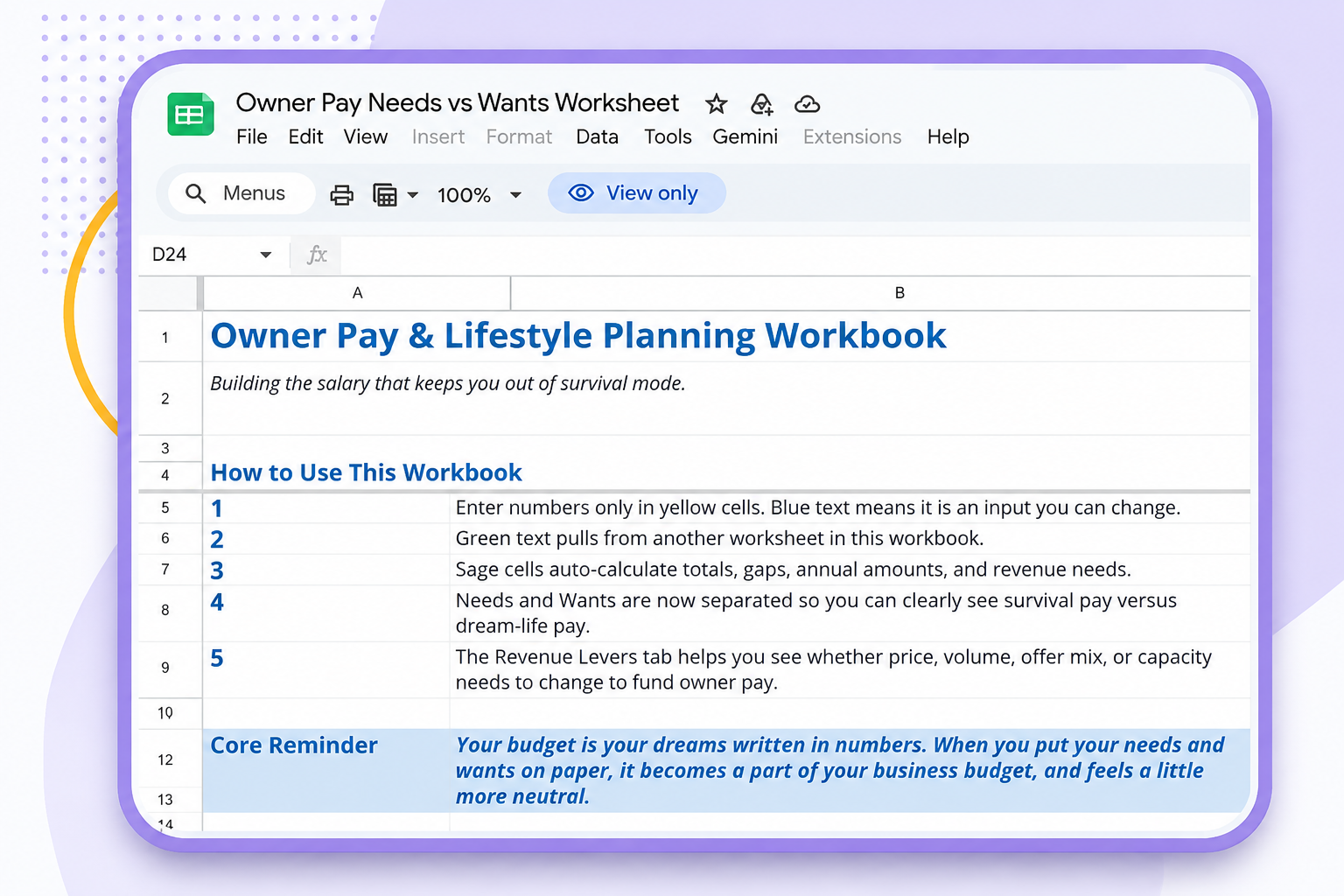Image resolution: width=1344 pixels, height=896 pixels.
Task: Open the Insert menu
Action: 438,137
